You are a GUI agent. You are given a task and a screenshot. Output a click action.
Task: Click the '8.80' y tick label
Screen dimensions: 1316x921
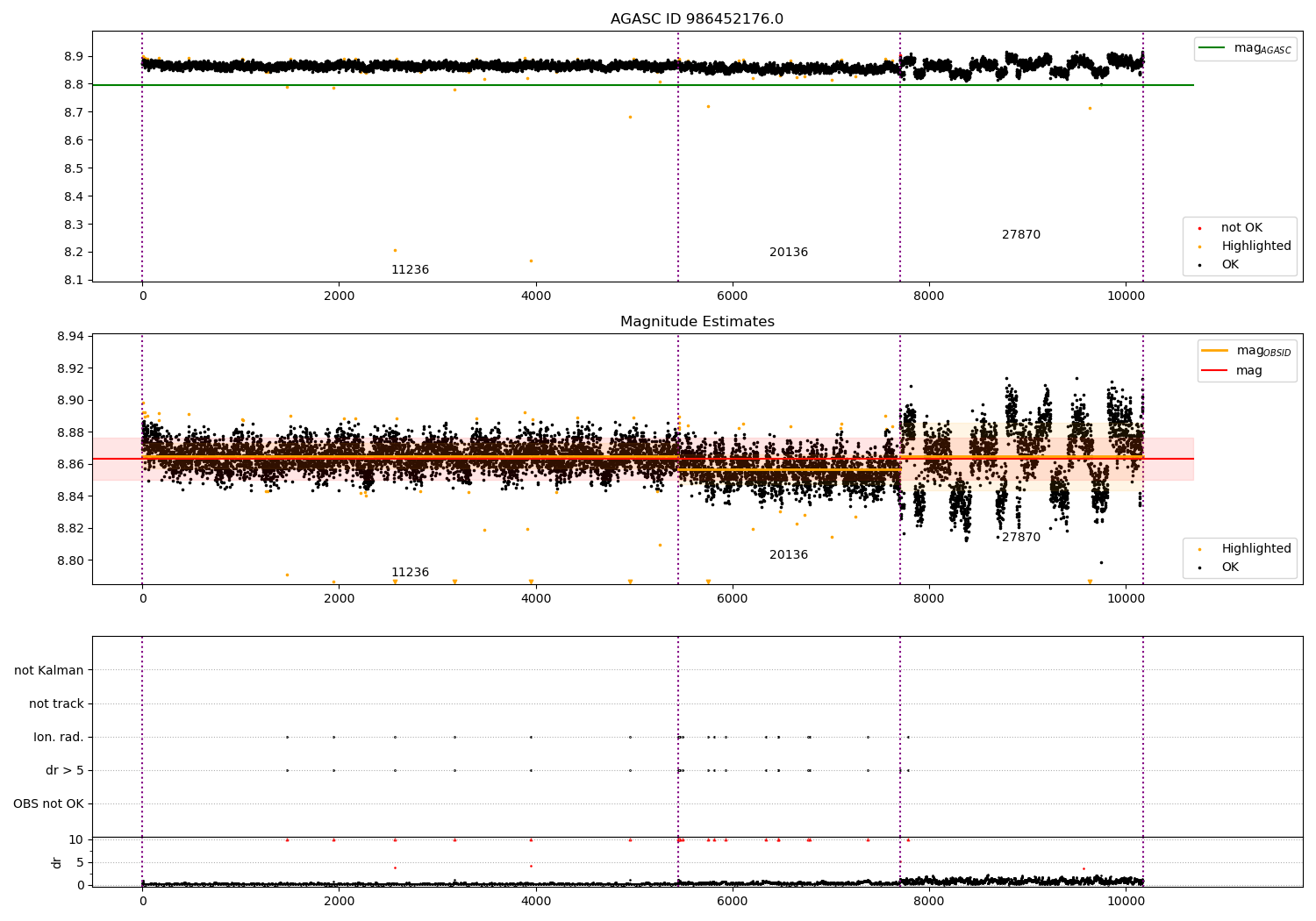click(70, 560)
